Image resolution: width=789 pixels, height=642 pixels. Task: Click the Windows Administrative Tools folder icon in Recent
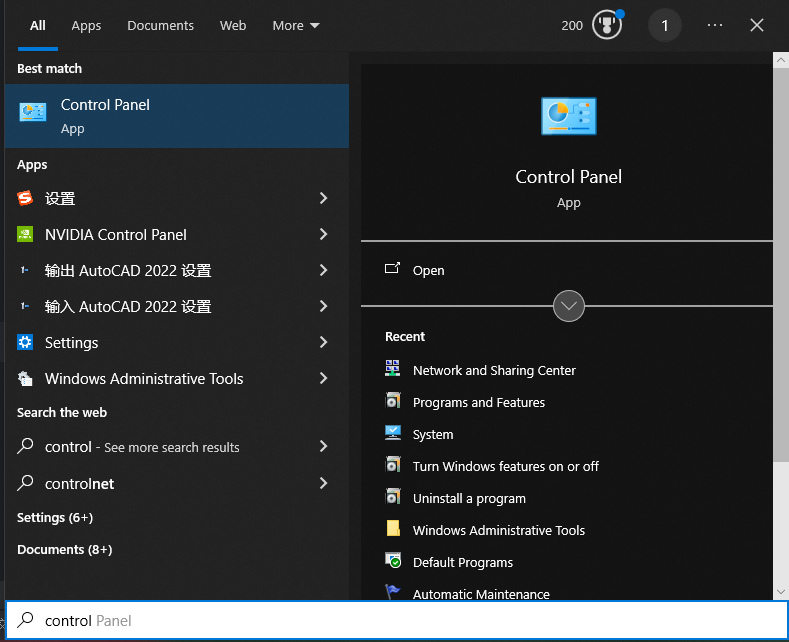pos(393,528)
